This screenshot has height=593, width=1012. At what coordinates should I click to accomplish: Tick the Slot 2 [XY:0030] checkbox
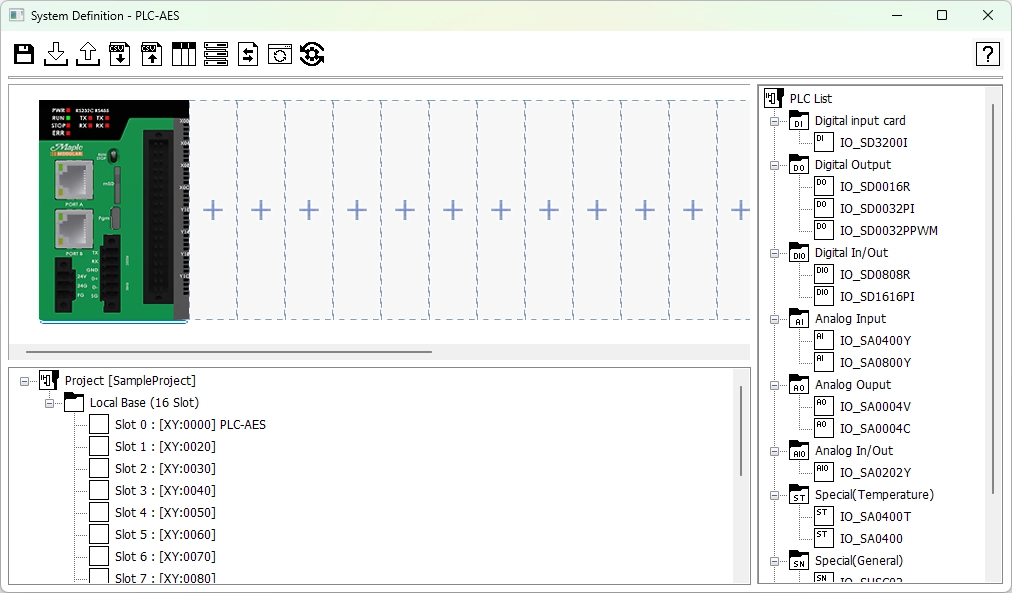(x=99, y=468)
